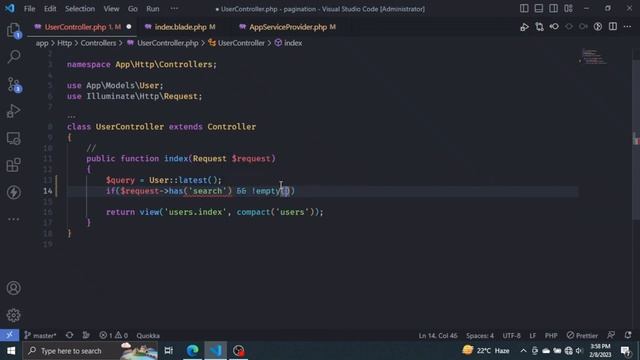The image size is (640, 360).
Task: Click the errors and warnings indicator
Action: coord(113,335)
